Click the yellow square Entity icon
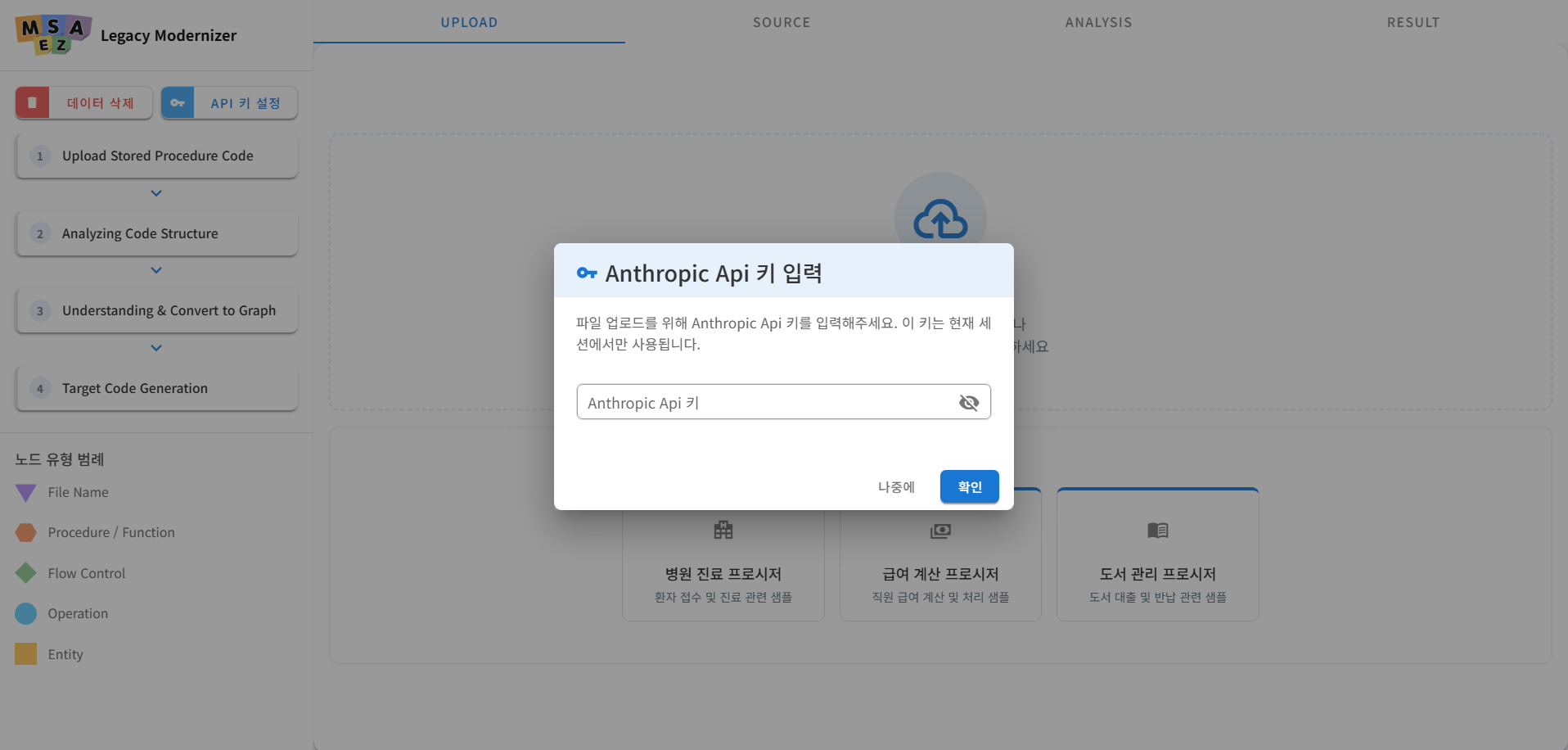 26,654
